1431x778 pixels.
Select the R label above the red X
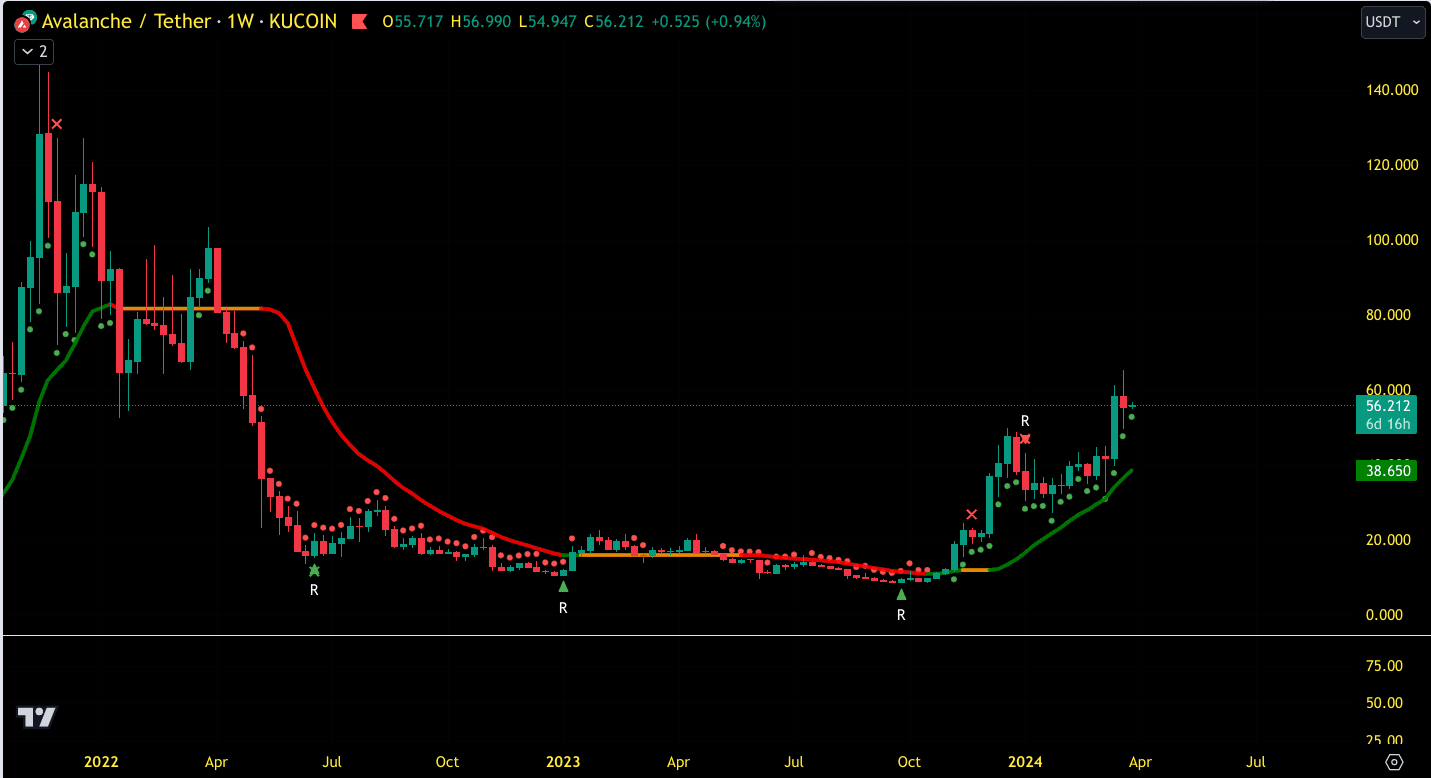pyautogui.click(x=1025, y=421)
